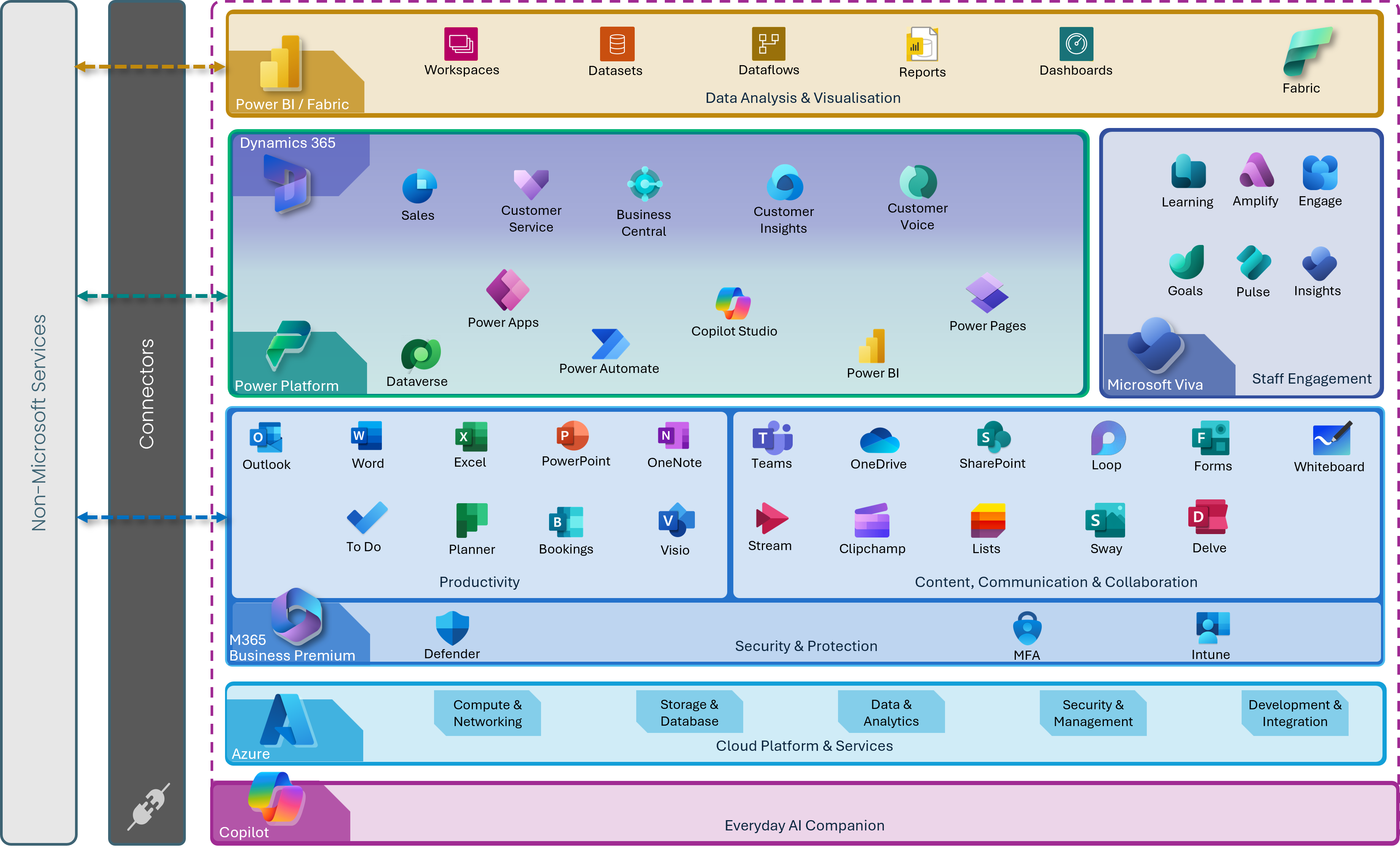Image resolution: width=1400 pixels, height=851 pixels.
Task: Select the Defender shield icon
Action: (452, 629)
